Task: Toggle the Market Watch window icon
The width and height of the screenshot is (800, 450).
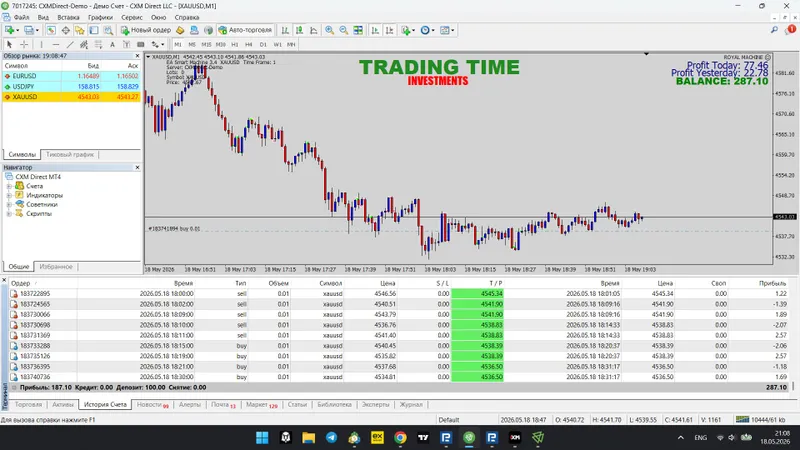Action: click(x=51, y=31)
